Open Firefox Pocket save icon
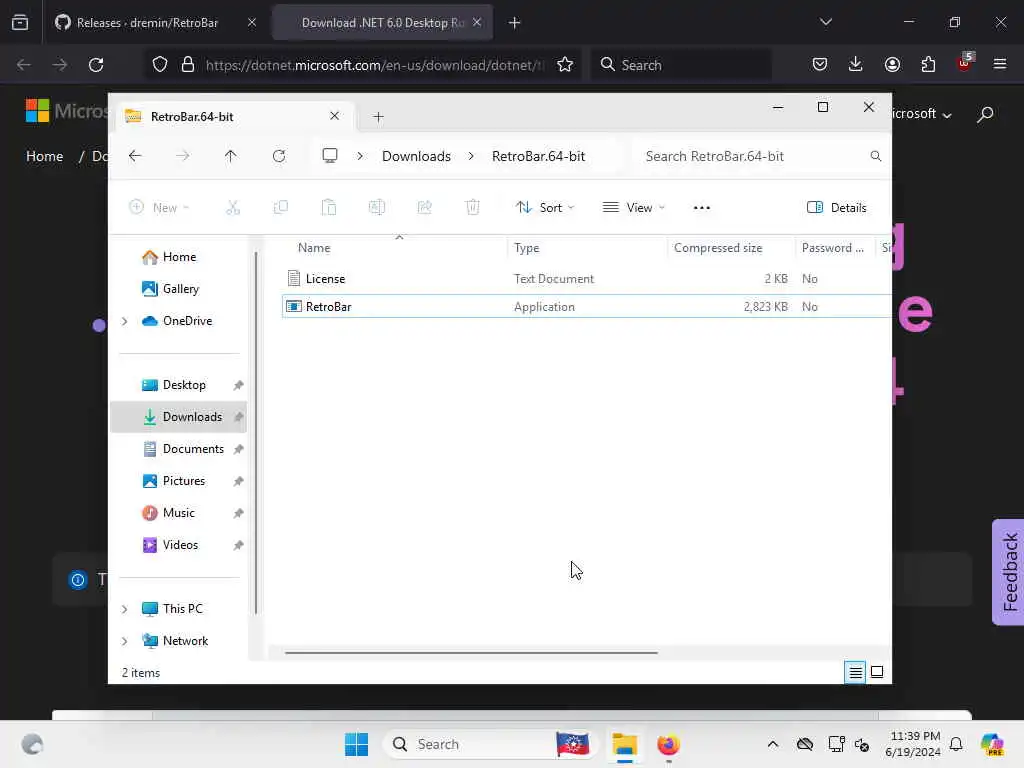The width and height of the screenshot is (1024, 768). click(x=820, y=64)
